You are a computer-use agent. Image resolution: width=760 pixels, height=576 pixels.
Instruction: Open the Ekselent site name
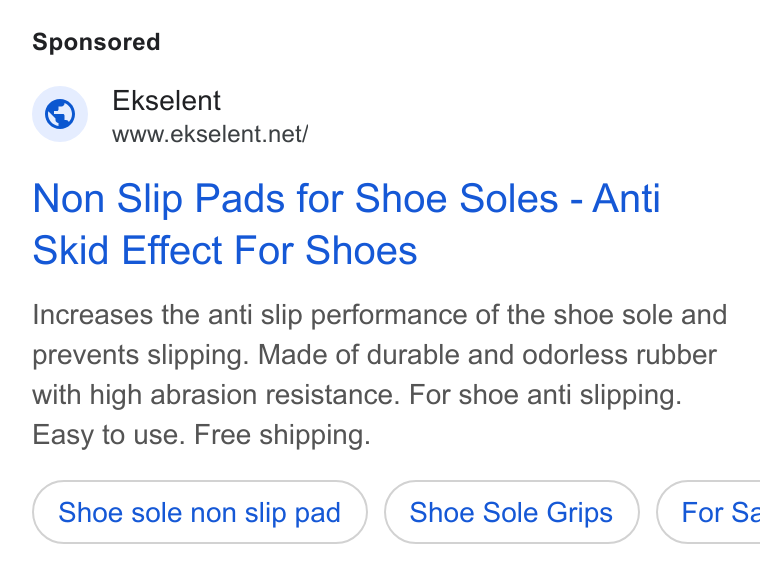tap(166, 101)
